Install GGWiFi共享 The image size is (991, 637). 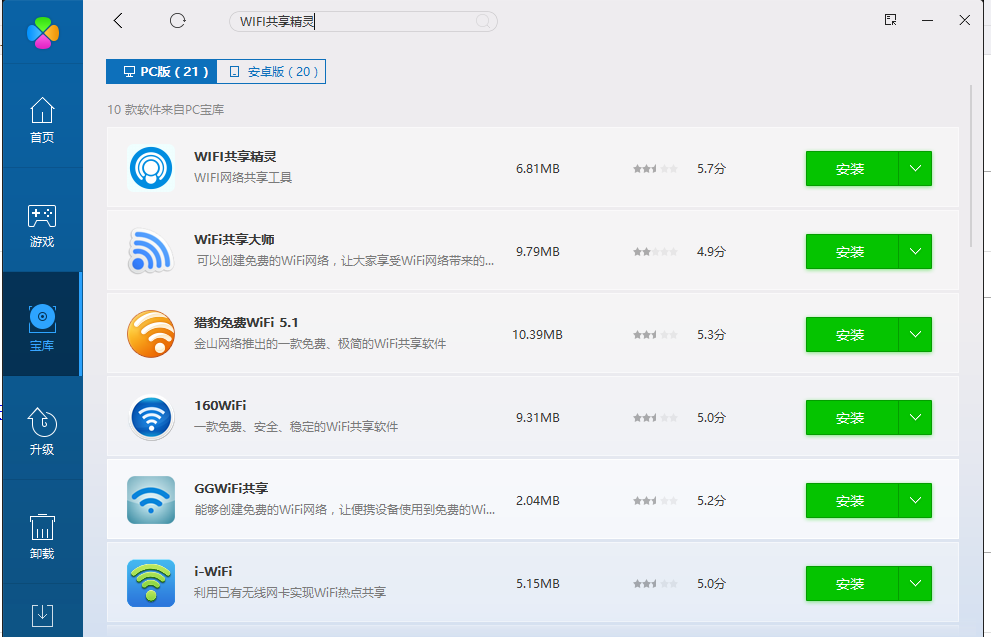[x=851, y=500]
